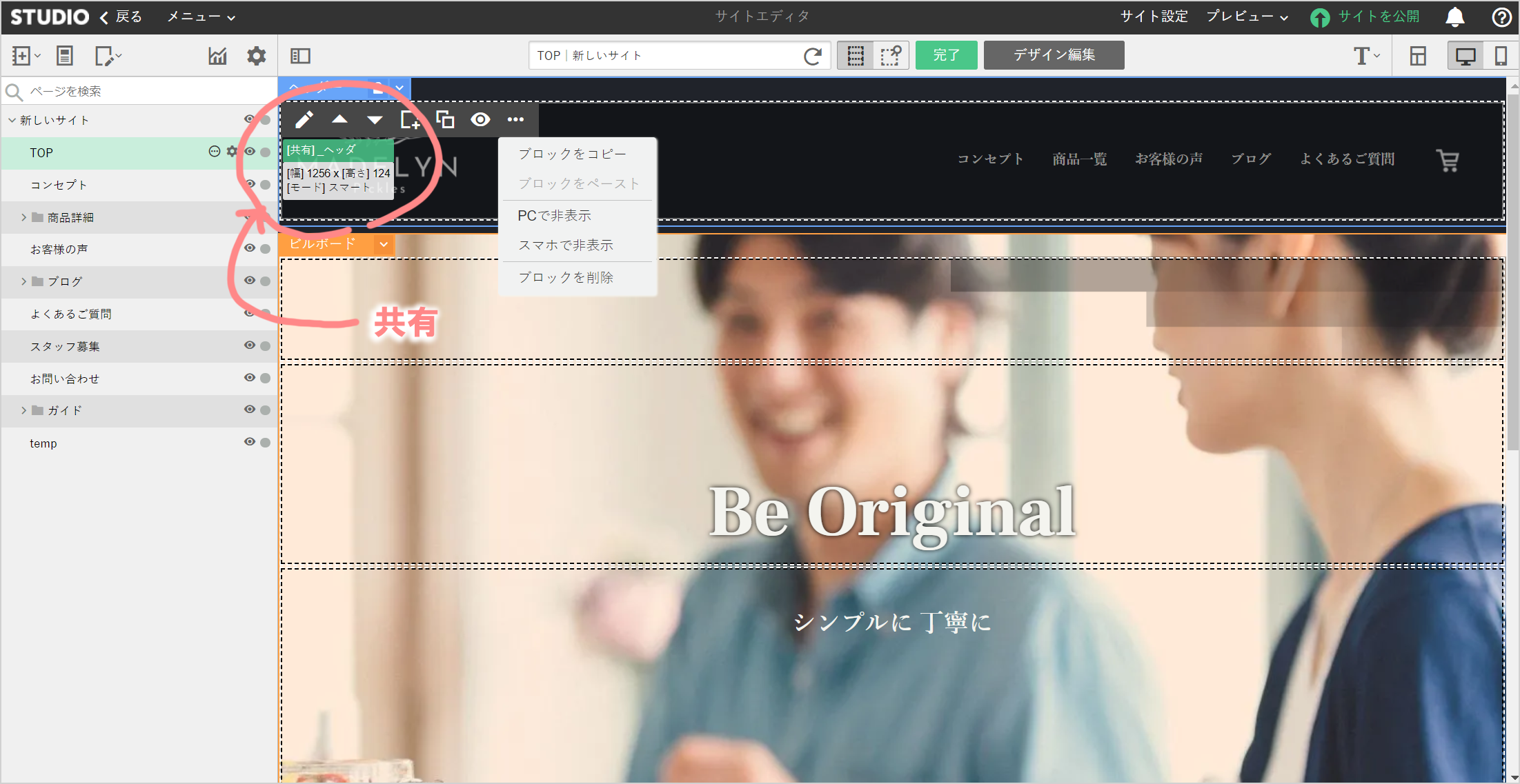Toggle visibility eye for temp page
The height and width of the screenshot is (784, 1520).
tap(250, 442)
